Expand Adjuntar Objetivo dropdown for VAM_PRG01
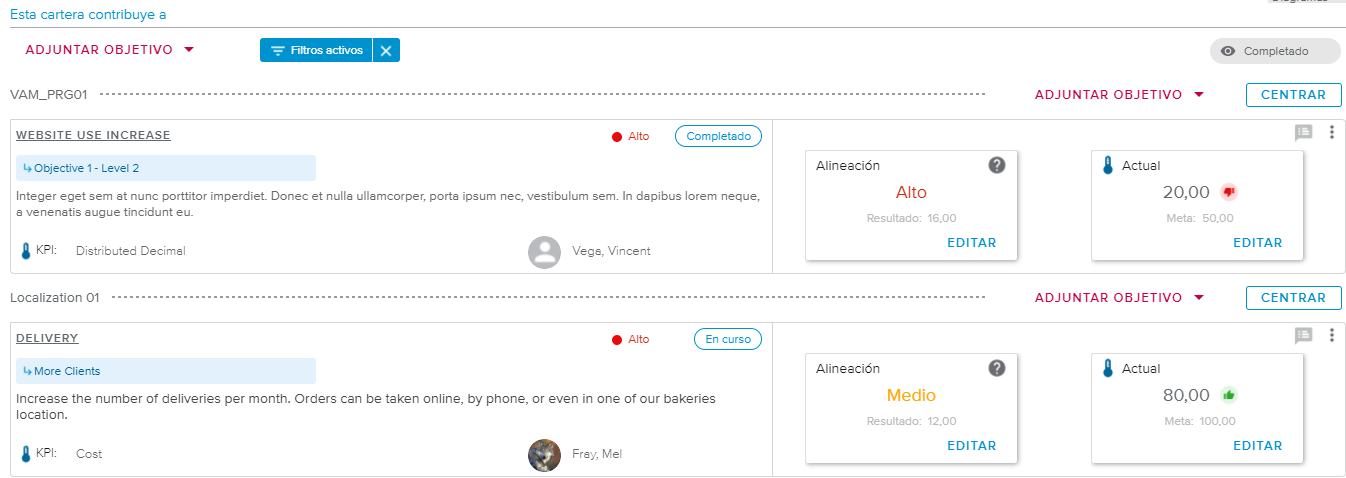 1118,95
